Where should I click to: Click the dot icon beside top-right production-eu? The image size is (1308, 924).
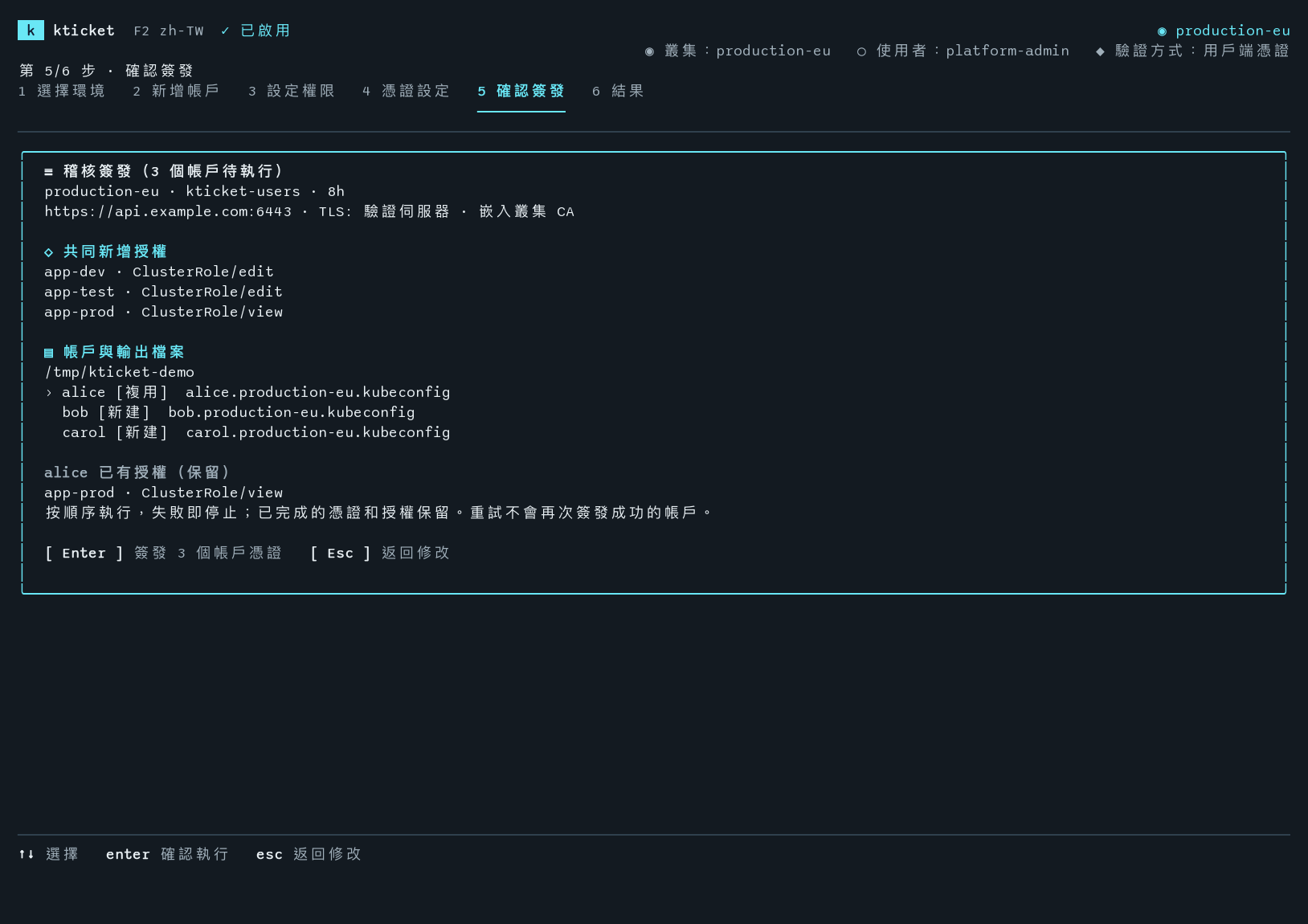tap(1162, 31)
